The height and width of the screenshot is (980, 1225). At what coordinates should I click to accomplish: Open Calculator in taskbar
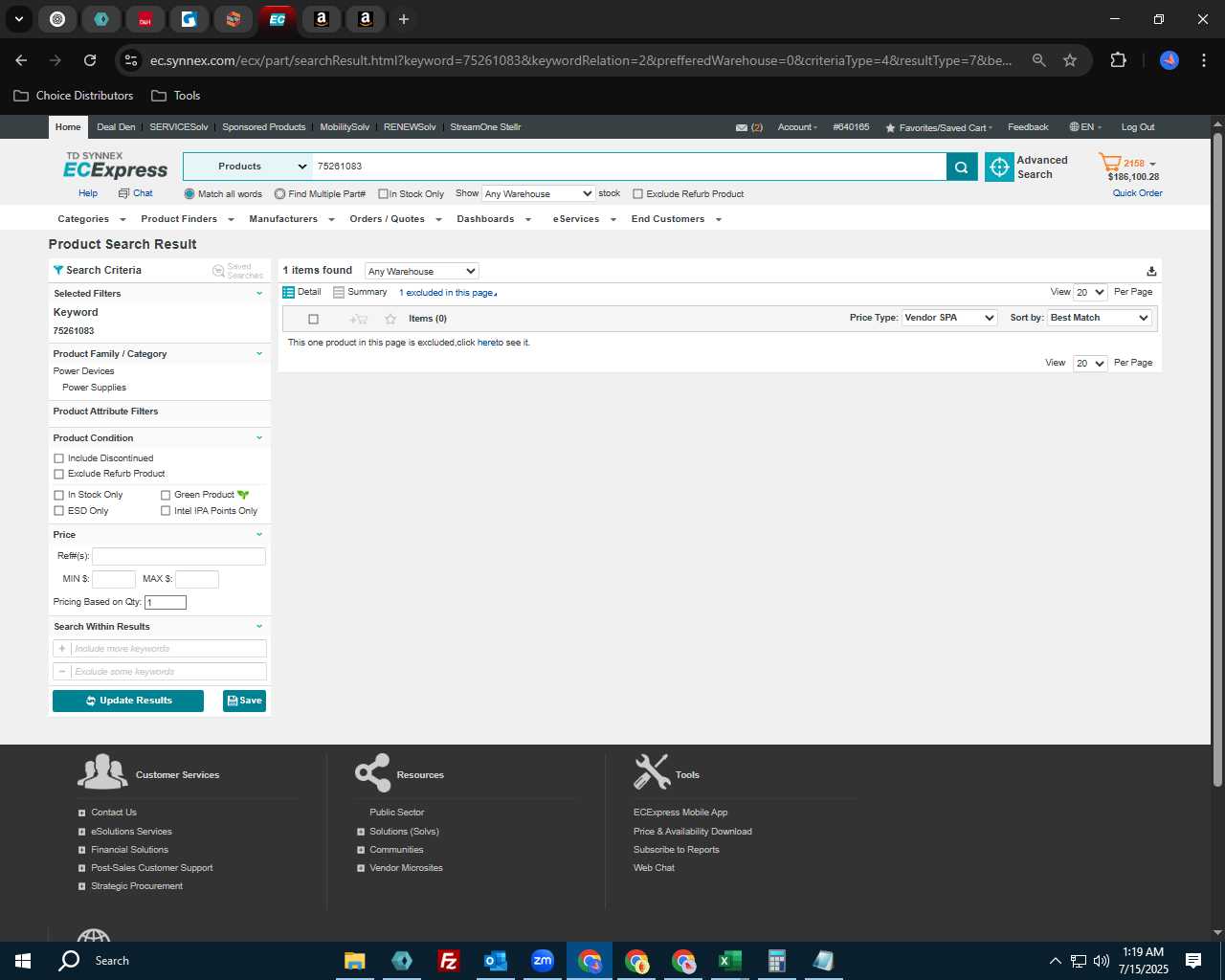pyautogui.click(x=777, y=961)
